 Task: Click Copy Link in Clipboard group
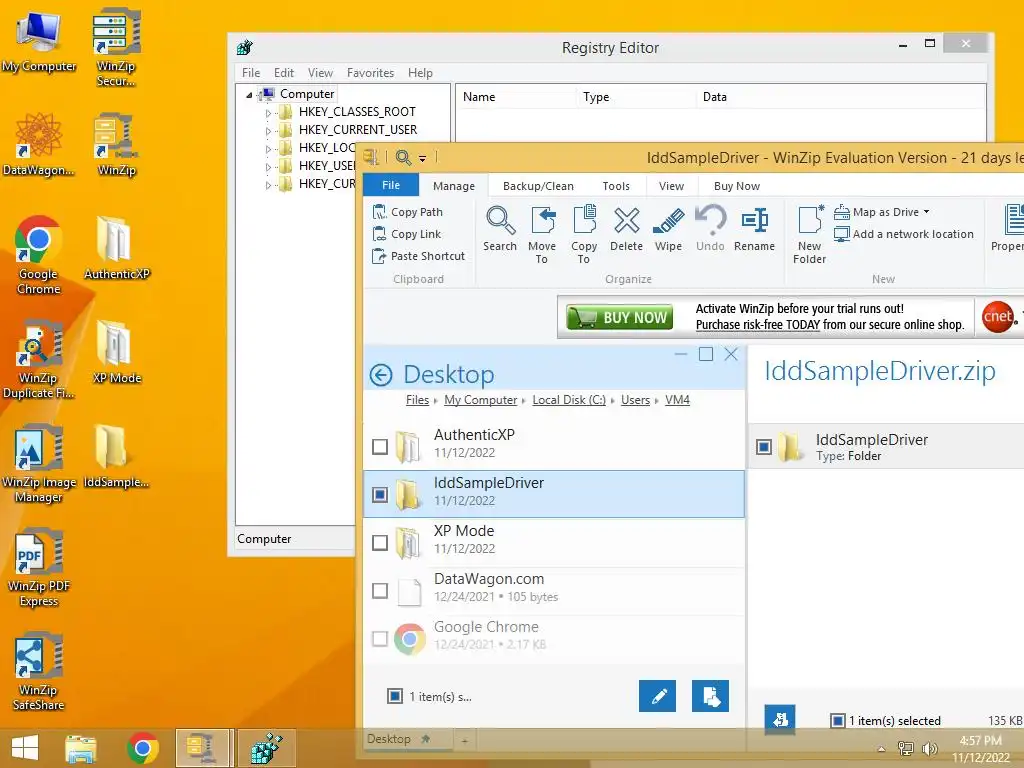coord(407,234)
